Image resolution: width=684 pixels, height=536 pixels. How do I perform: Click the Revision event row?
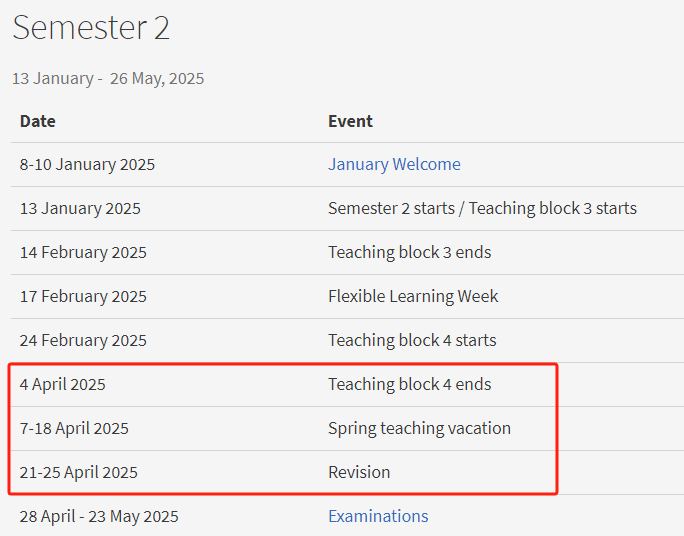pos(347,473)
